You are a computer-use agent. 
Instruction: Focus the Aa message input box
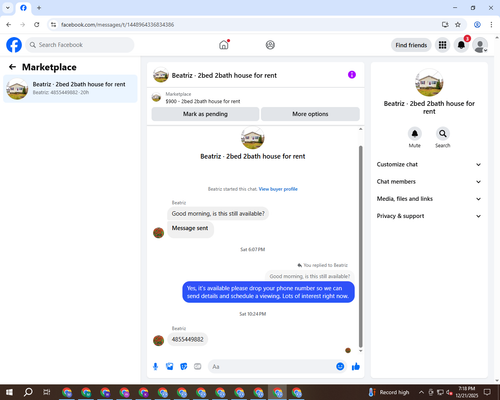[272, 367]
